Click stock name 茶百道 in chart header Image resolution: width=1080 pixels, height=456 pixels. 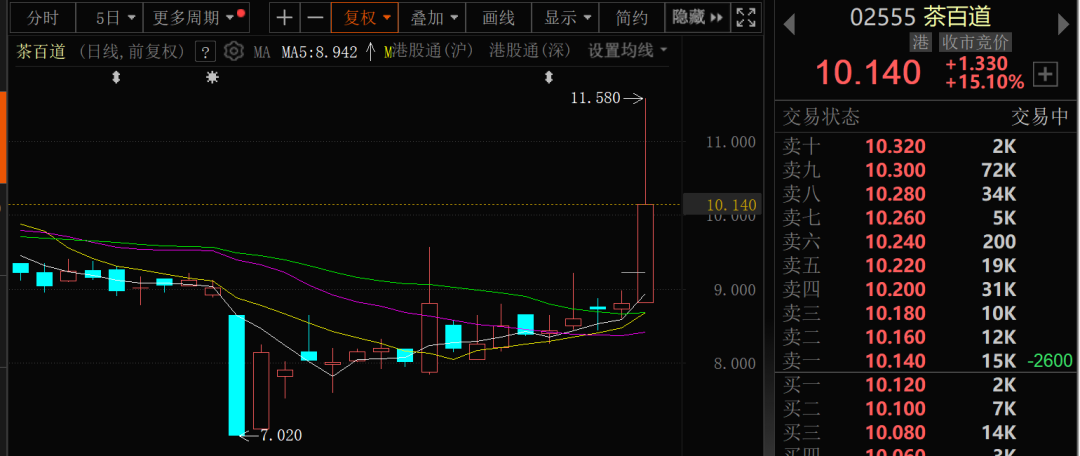point(41,51)
